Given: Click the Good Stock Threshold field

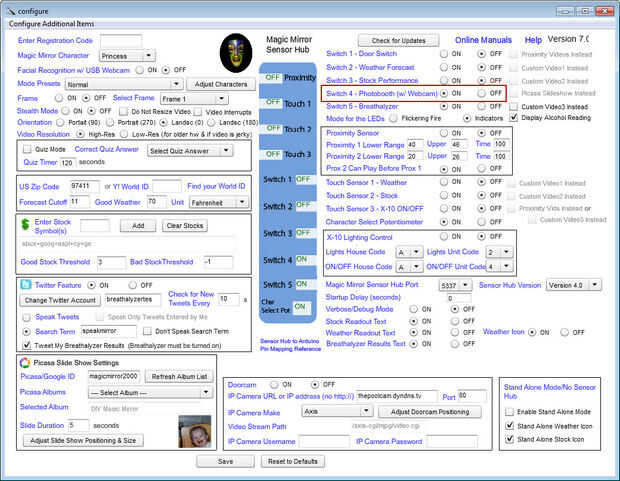Looking at the screenshot, I should pos(112,262).
